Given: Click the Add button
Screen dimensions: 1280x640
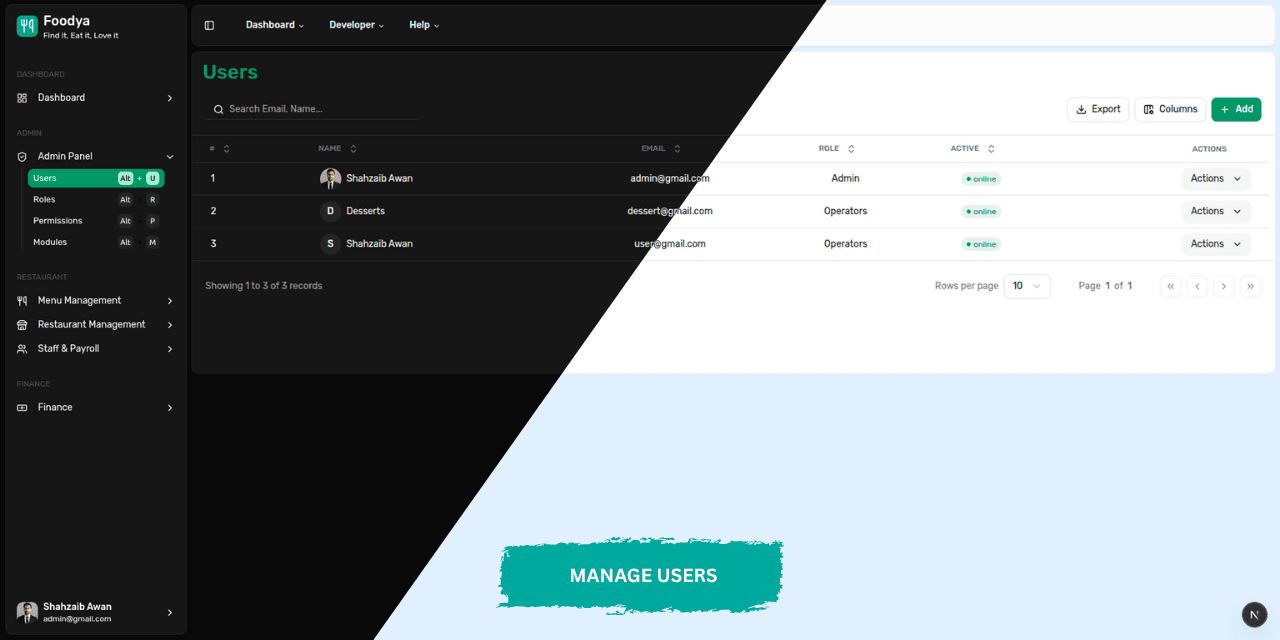Looking at the screenshot, I should coord(1236,109).
